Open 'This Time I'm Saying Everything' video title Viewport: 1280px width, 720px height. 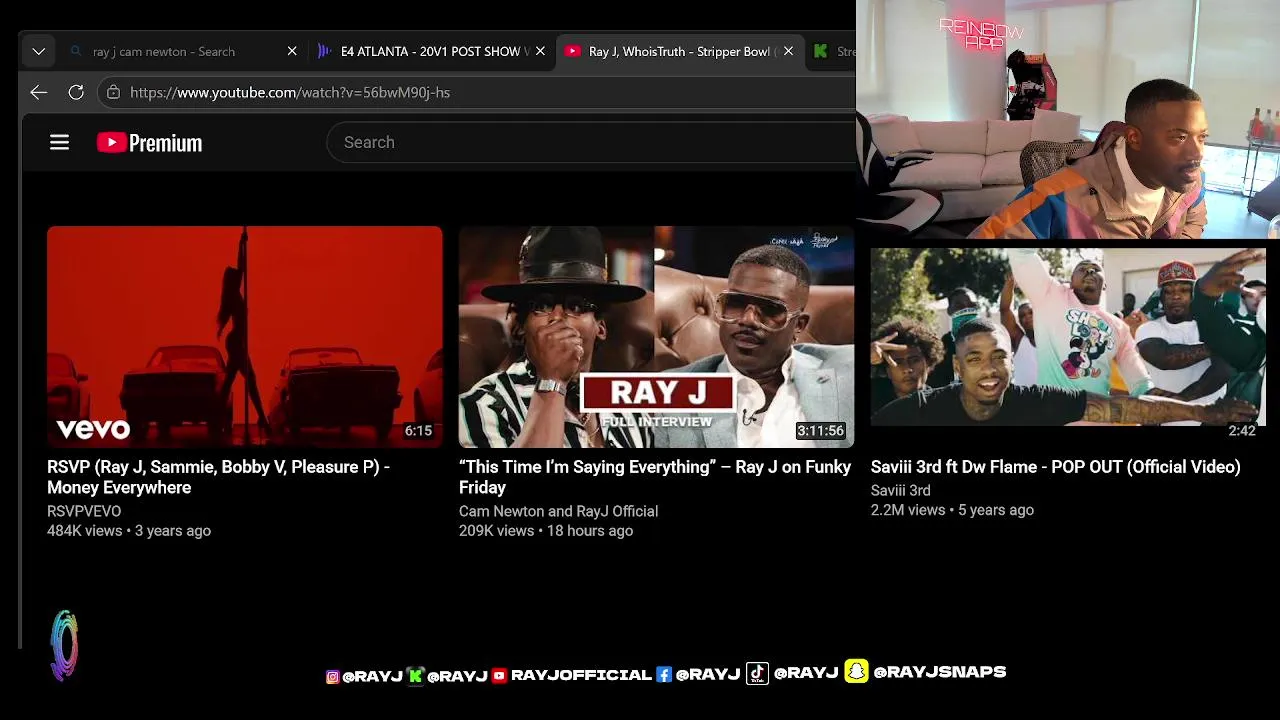click(x=655, y=477)
